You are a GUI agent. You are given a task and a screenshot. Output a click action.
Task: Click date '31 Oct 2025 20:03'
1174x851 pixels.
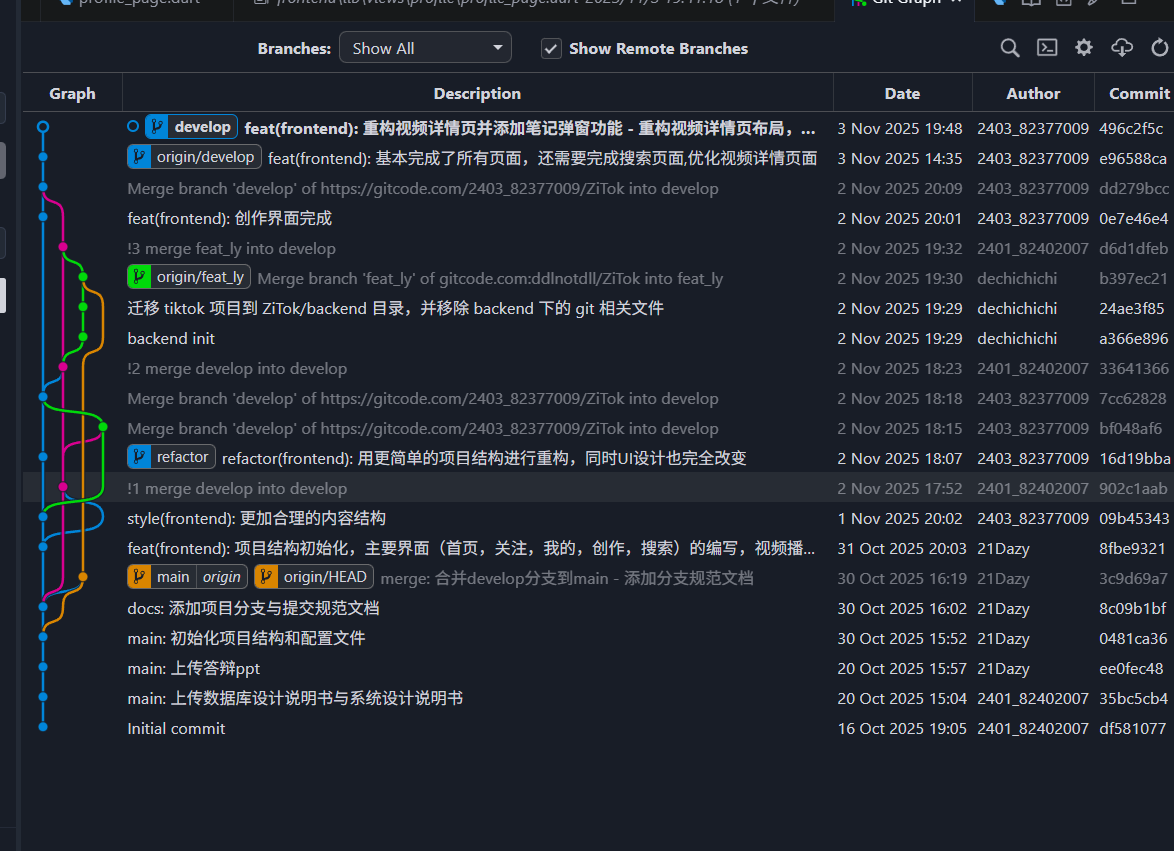902,549
